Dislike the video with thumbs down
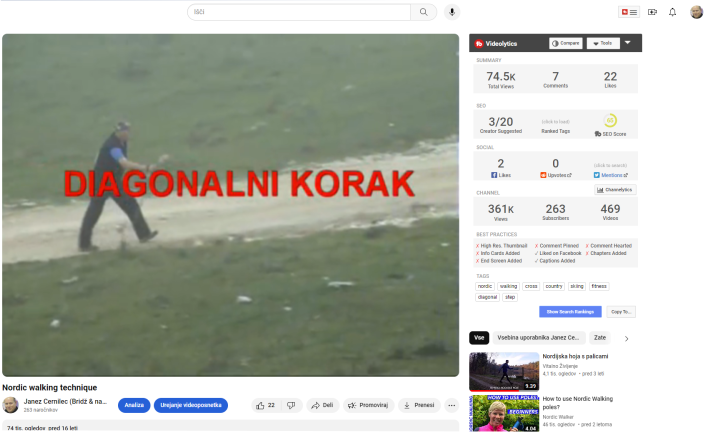This screenshot has height=432, width=705. [291, 405]
